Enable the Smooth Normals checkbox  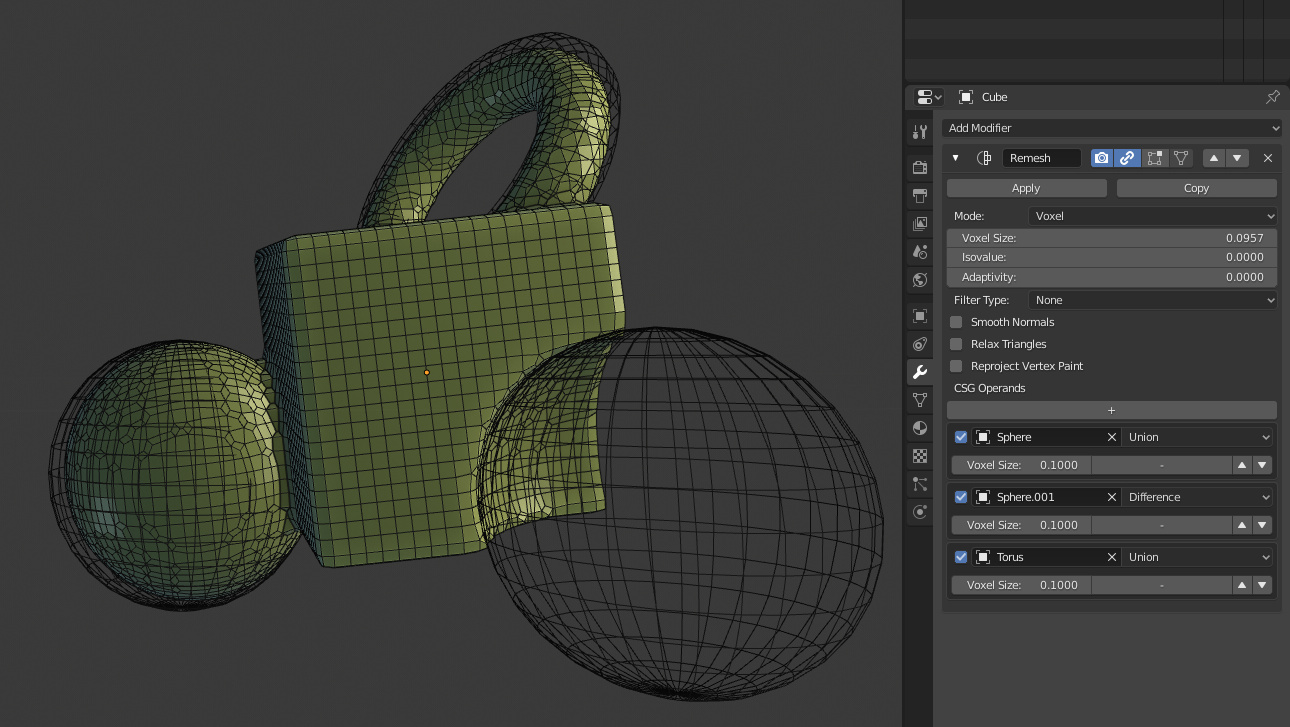(x=956, y=322)
